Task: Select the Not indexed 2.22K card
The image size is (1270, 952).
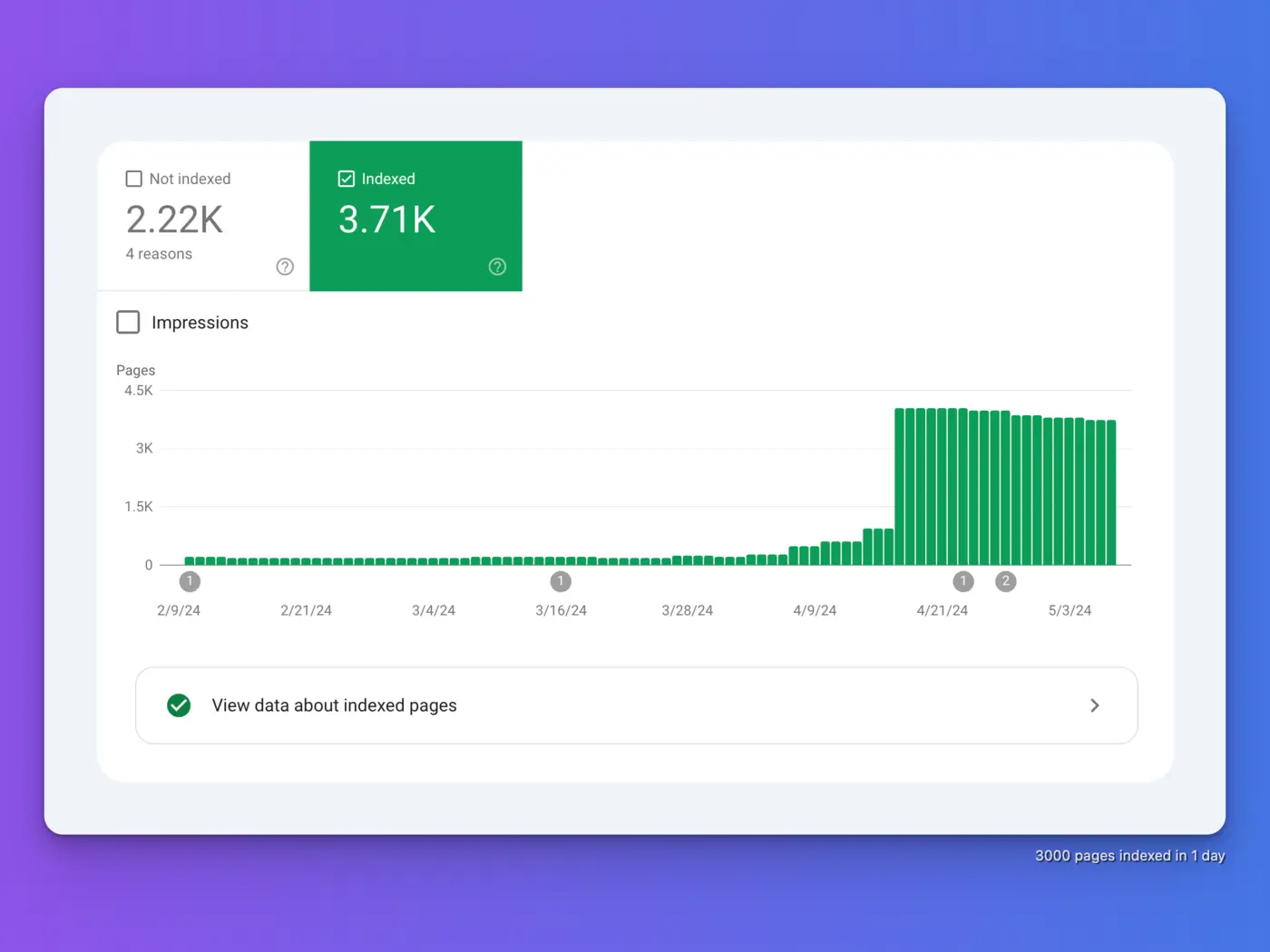Action: (x=203, y=216)
